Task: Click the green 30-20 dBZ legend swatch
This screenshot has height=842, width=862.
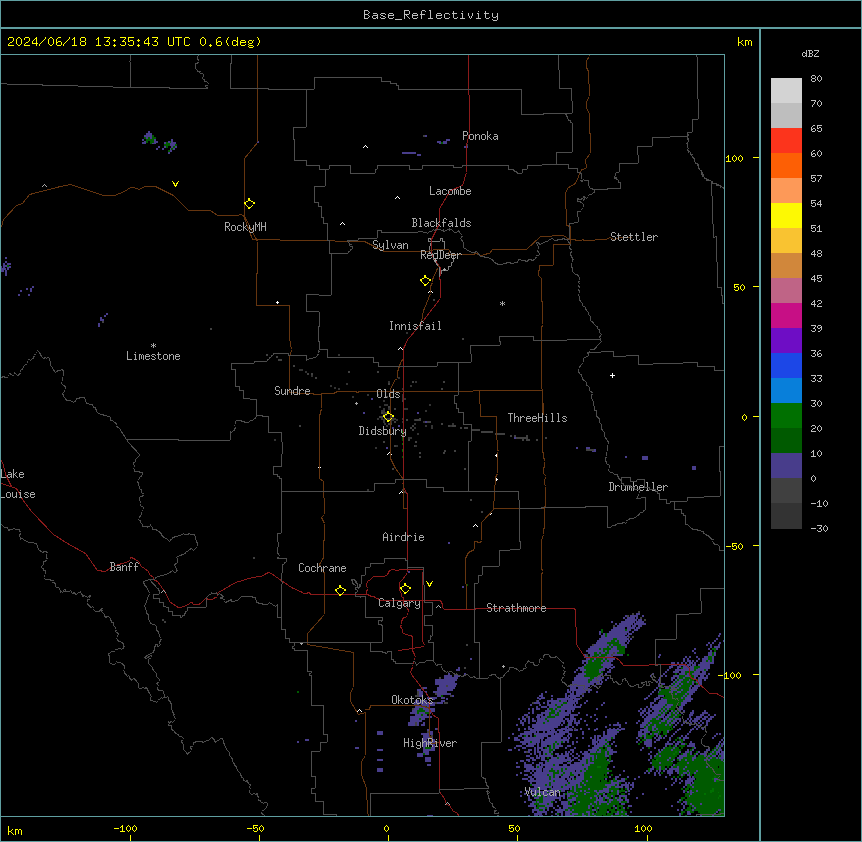Action: pyautogui.click(x=786, y=416)
